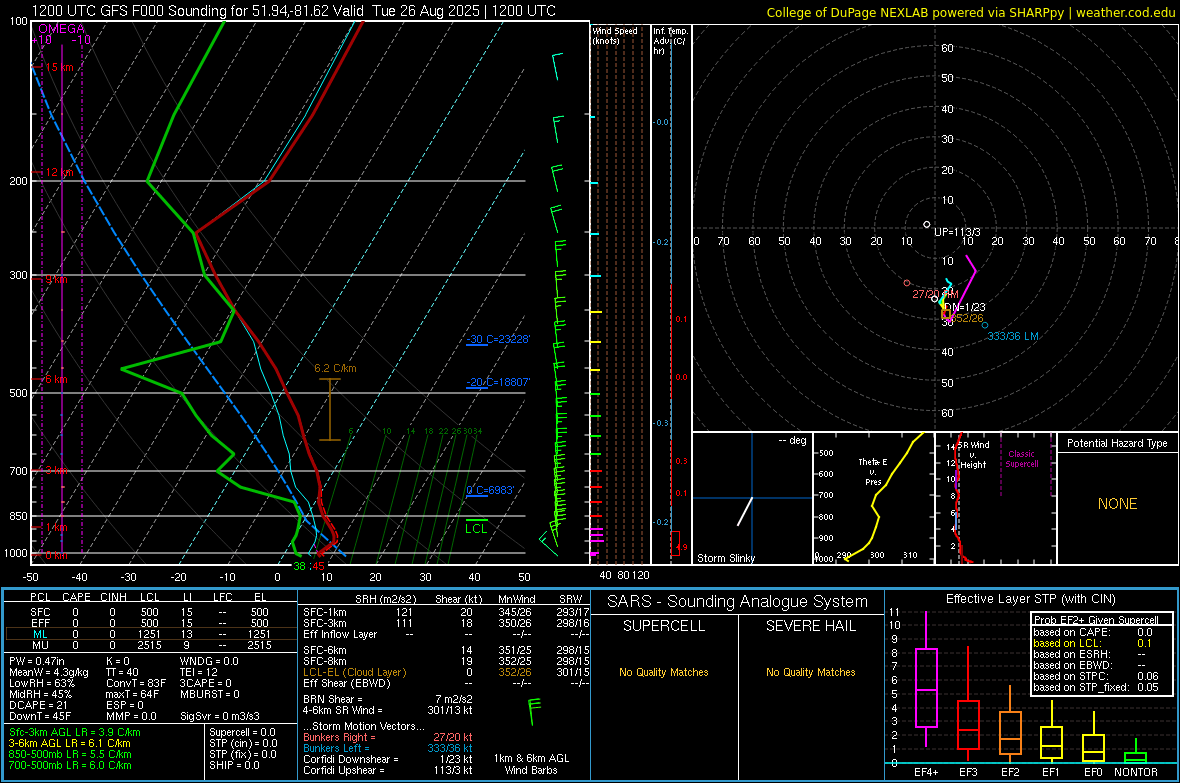1180x783 pixels.
Task: Click the 15 km height marker
Action: (x=59, y=67)
